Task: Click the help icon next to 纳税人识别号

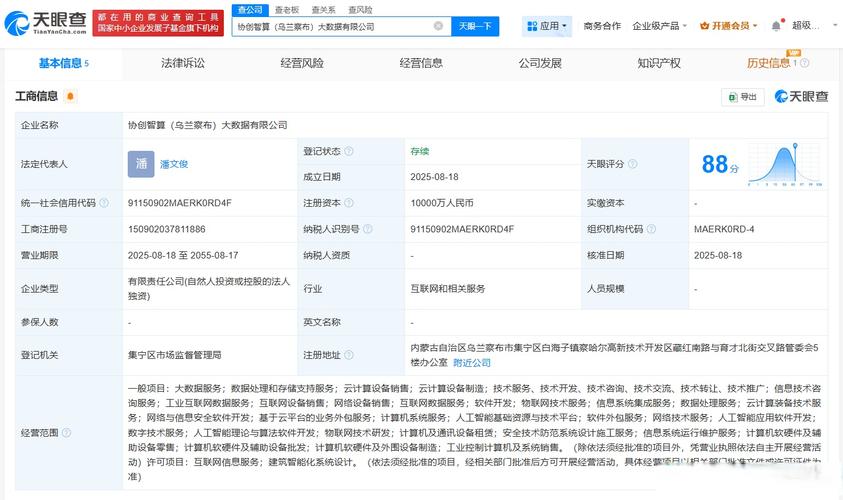Action: pyautogui.click(x=368, y=229)
